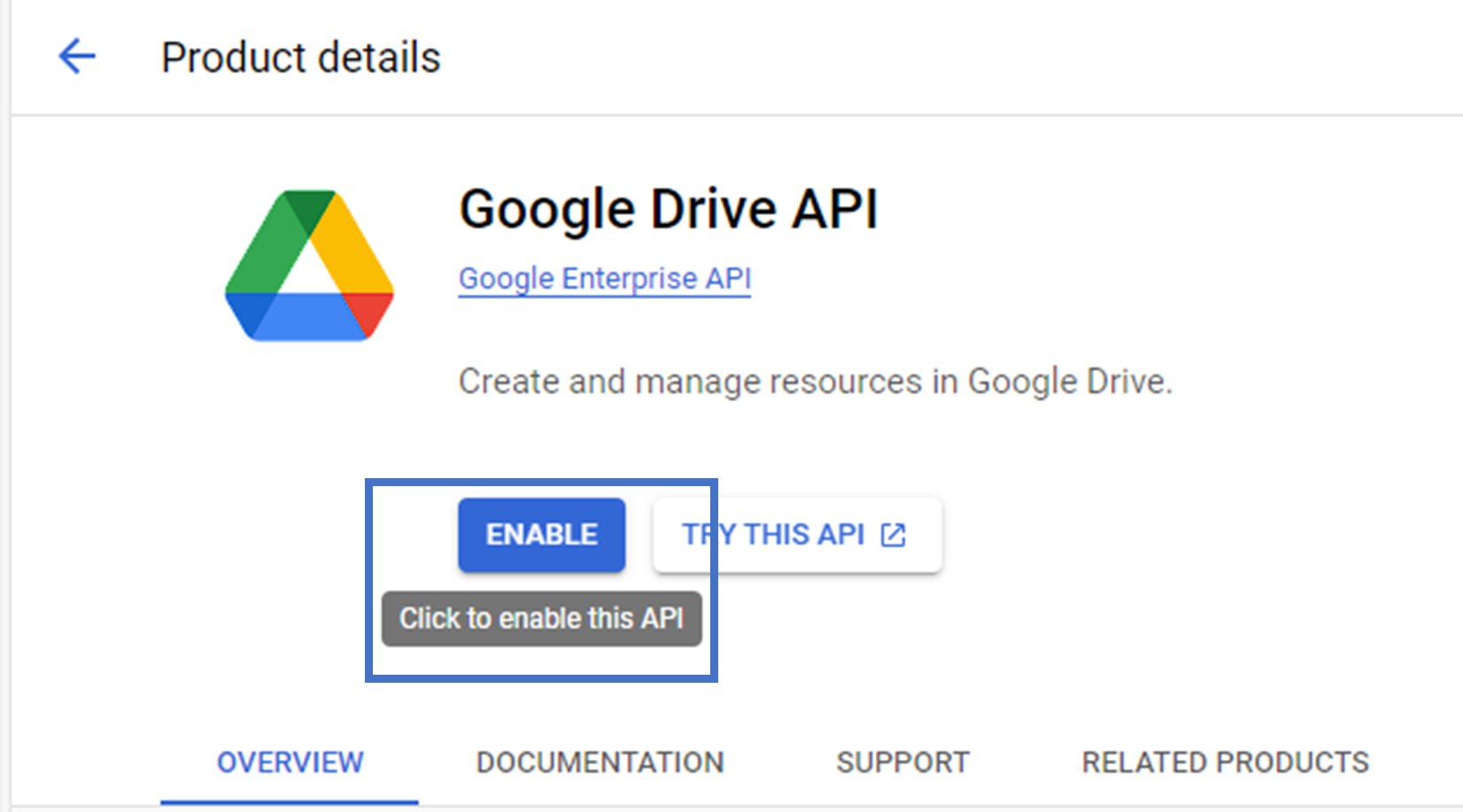1463x812 pixels.
Task: Open Google Drive API in new window via popout icon
Action: 894,534
